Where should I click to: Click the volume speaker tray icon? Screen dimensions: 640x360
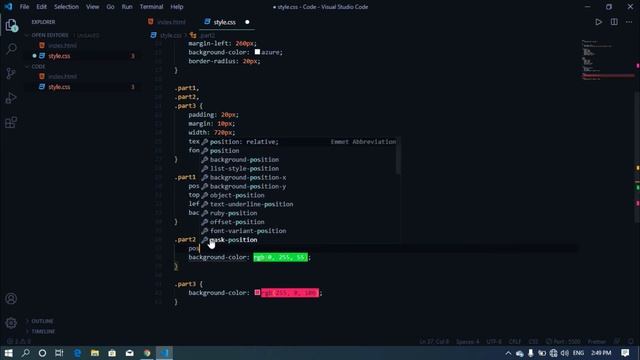tap(565, 353)
